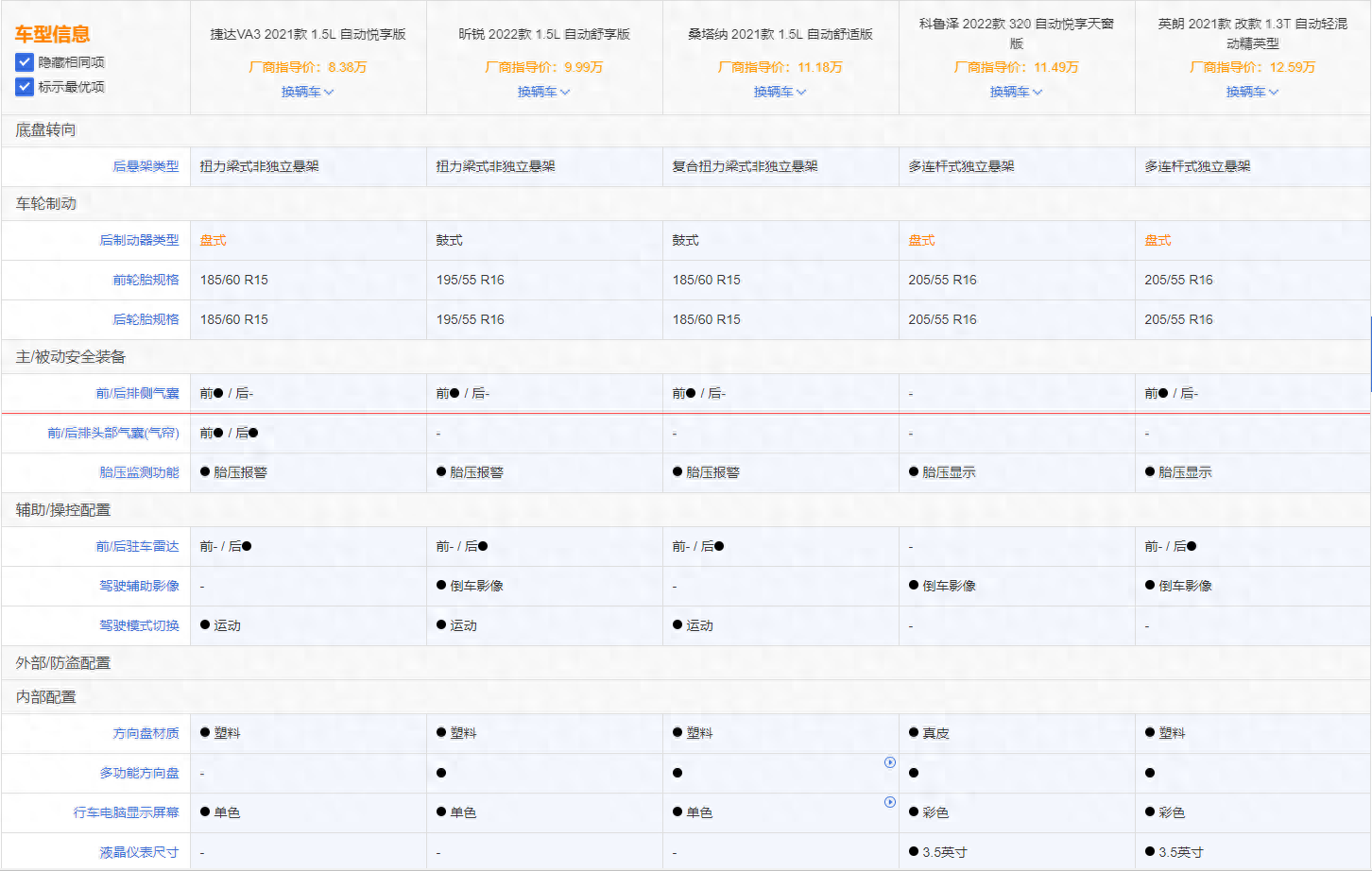Open the 驾驶模式切换 parameter link
Screen dimensions: 1372x871
click(x=139, y=625)
